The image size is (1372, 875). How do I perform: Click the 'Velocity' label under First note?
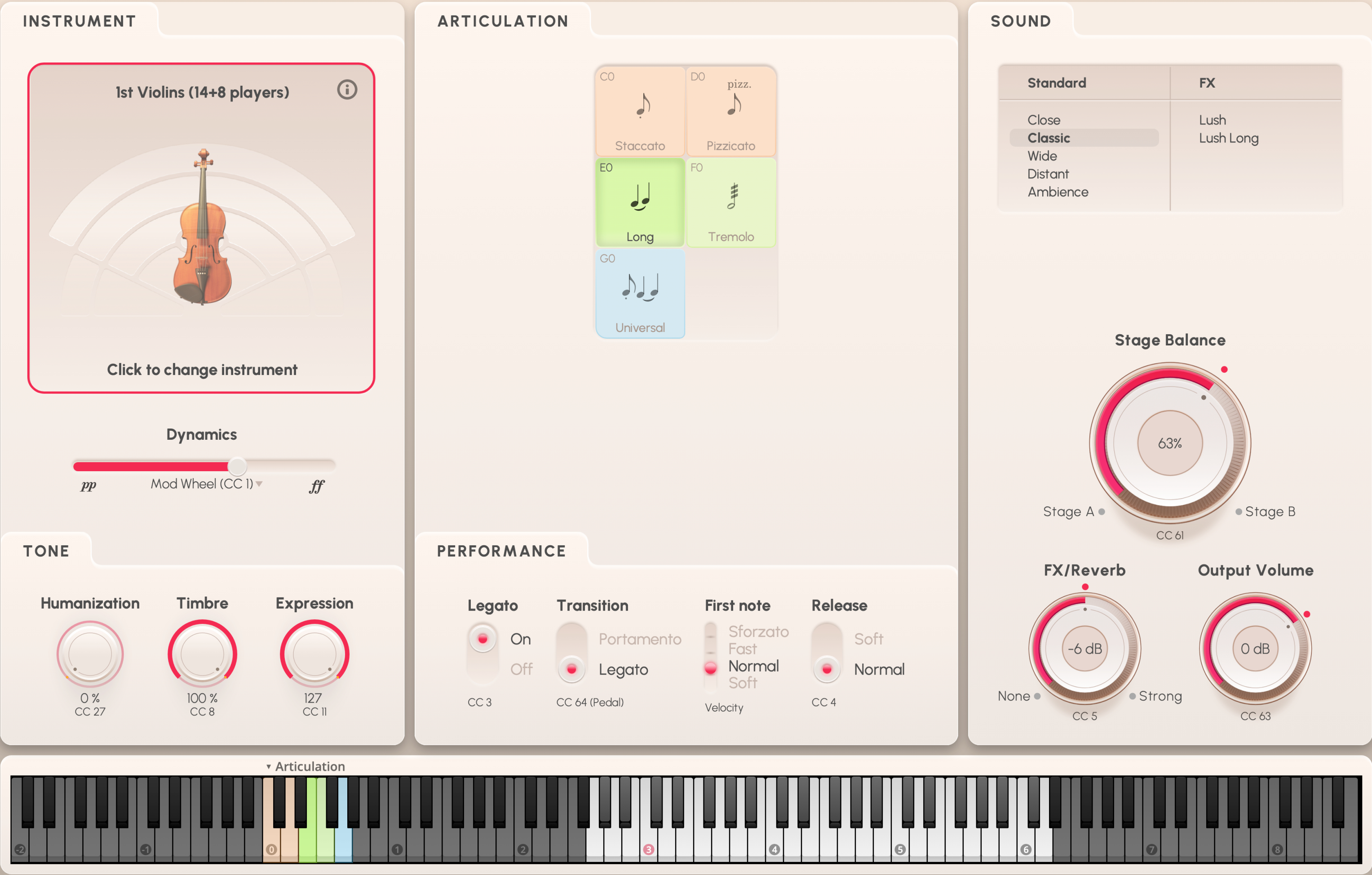click(x=724, y=707)
